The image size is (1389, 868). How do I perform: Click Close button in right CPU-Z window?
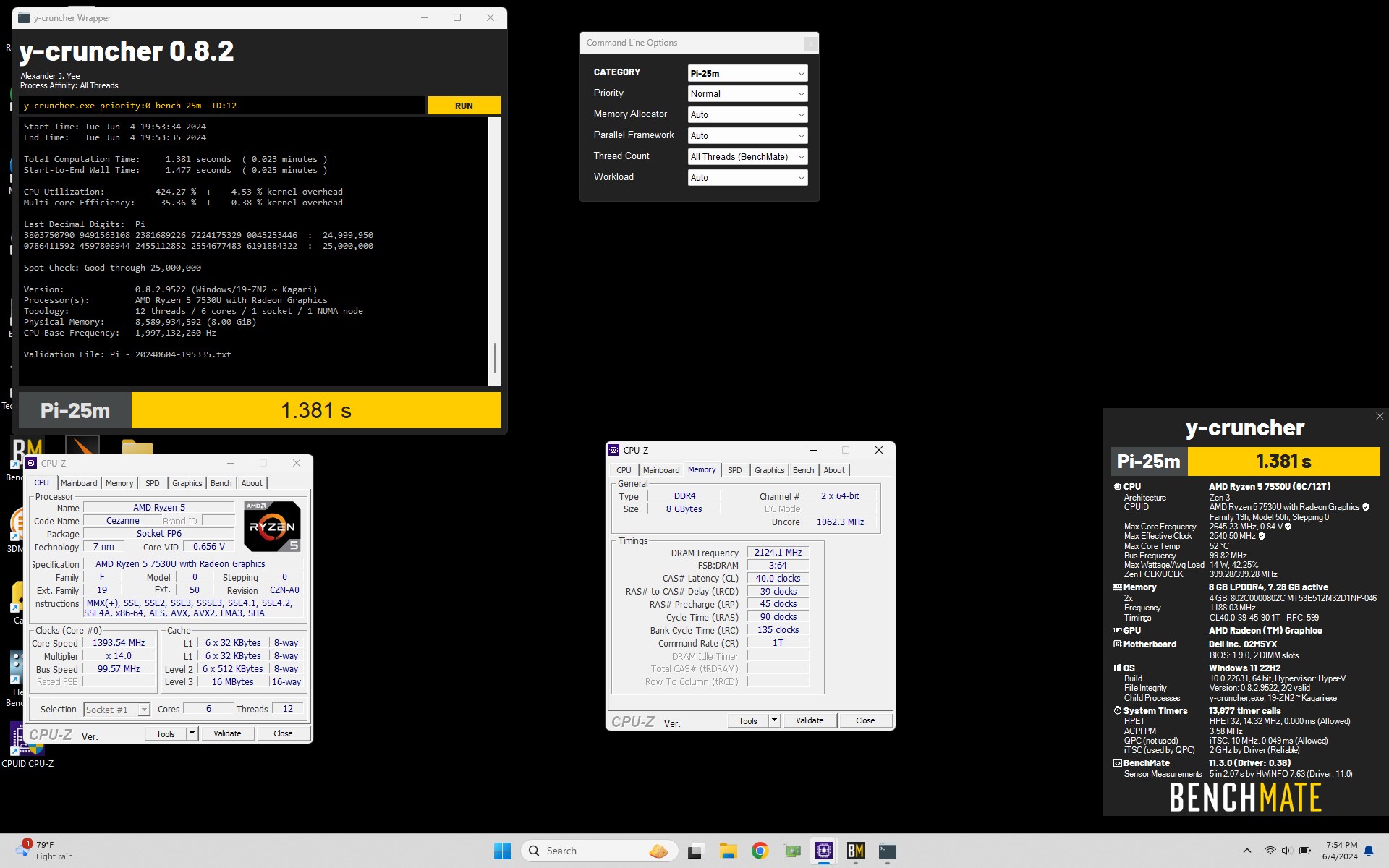coord(865,720)
